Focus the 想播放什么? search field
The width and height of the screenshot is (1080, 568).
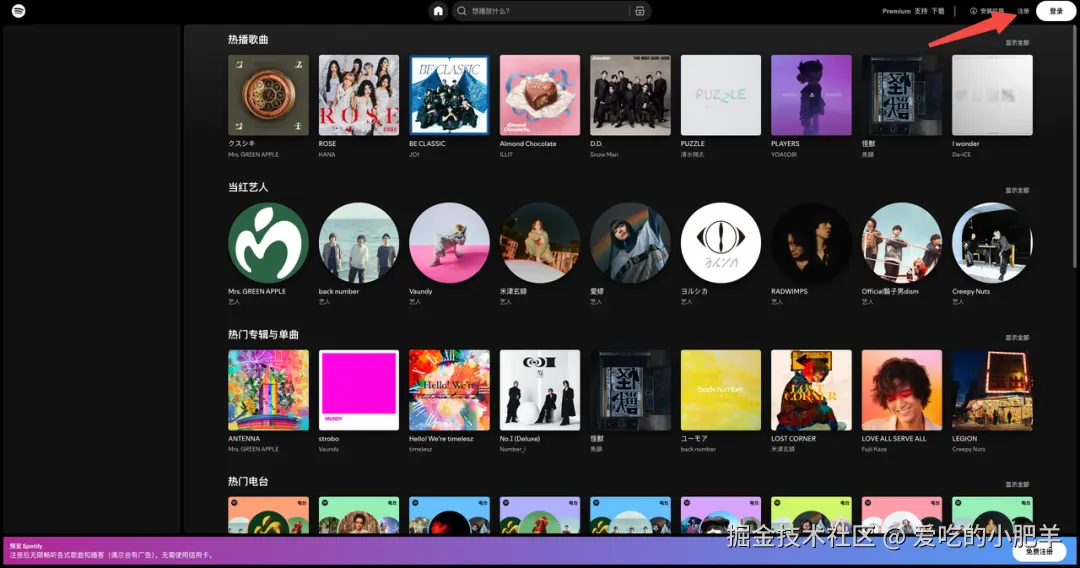coord(551,11)
